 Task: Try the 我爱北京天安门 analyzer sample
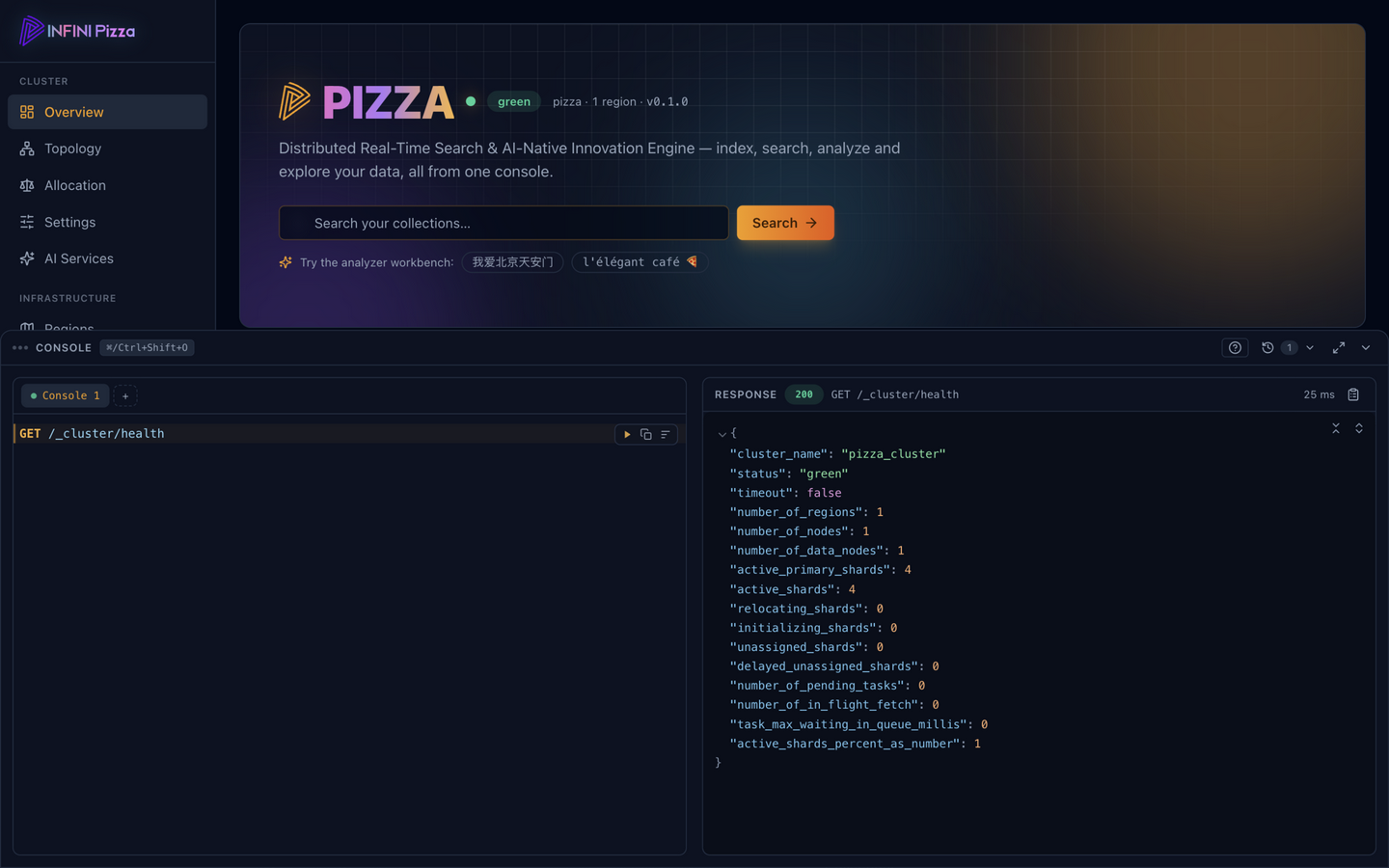[512, 262]
